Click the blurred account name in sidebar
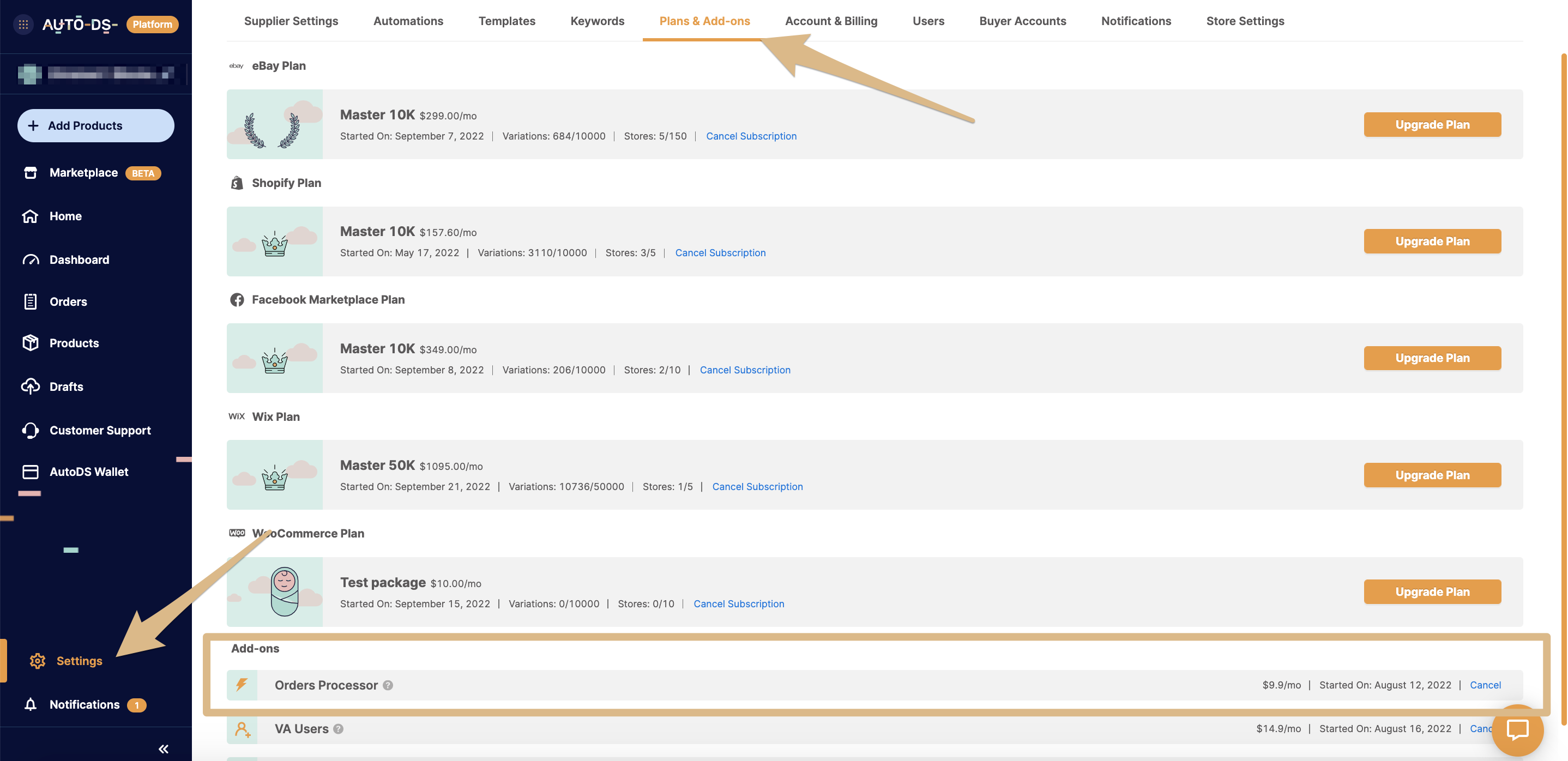Screen dimensions: 1568x761 pyautogui.click(x=111, y=74)
